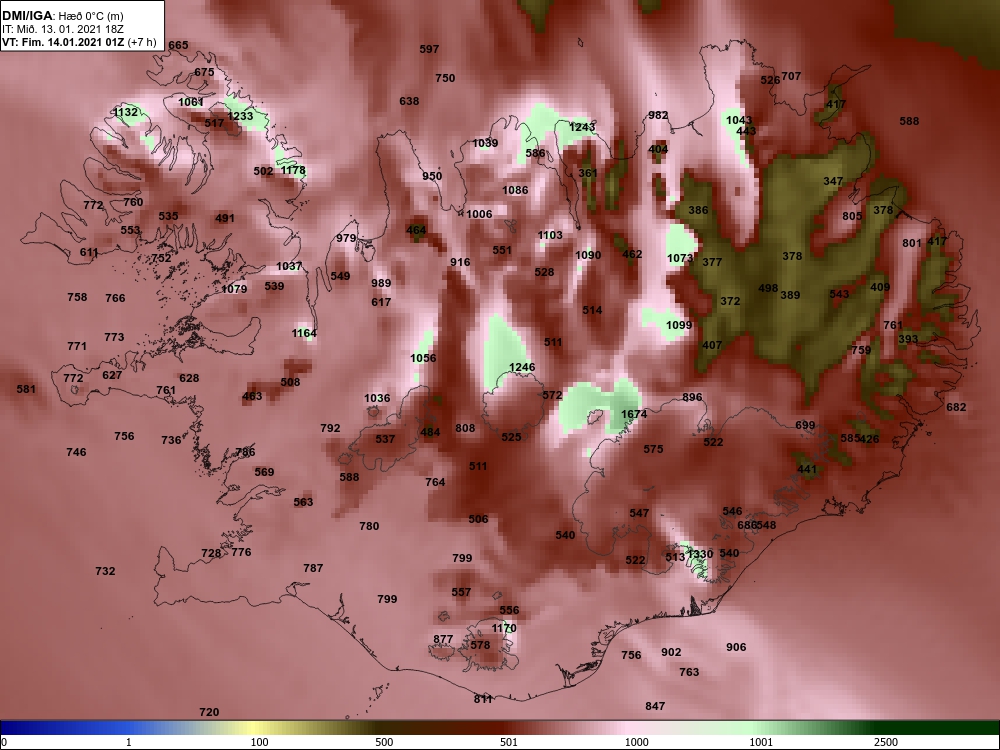
Task: Click the map value 463
Action: tap(252, 396)
